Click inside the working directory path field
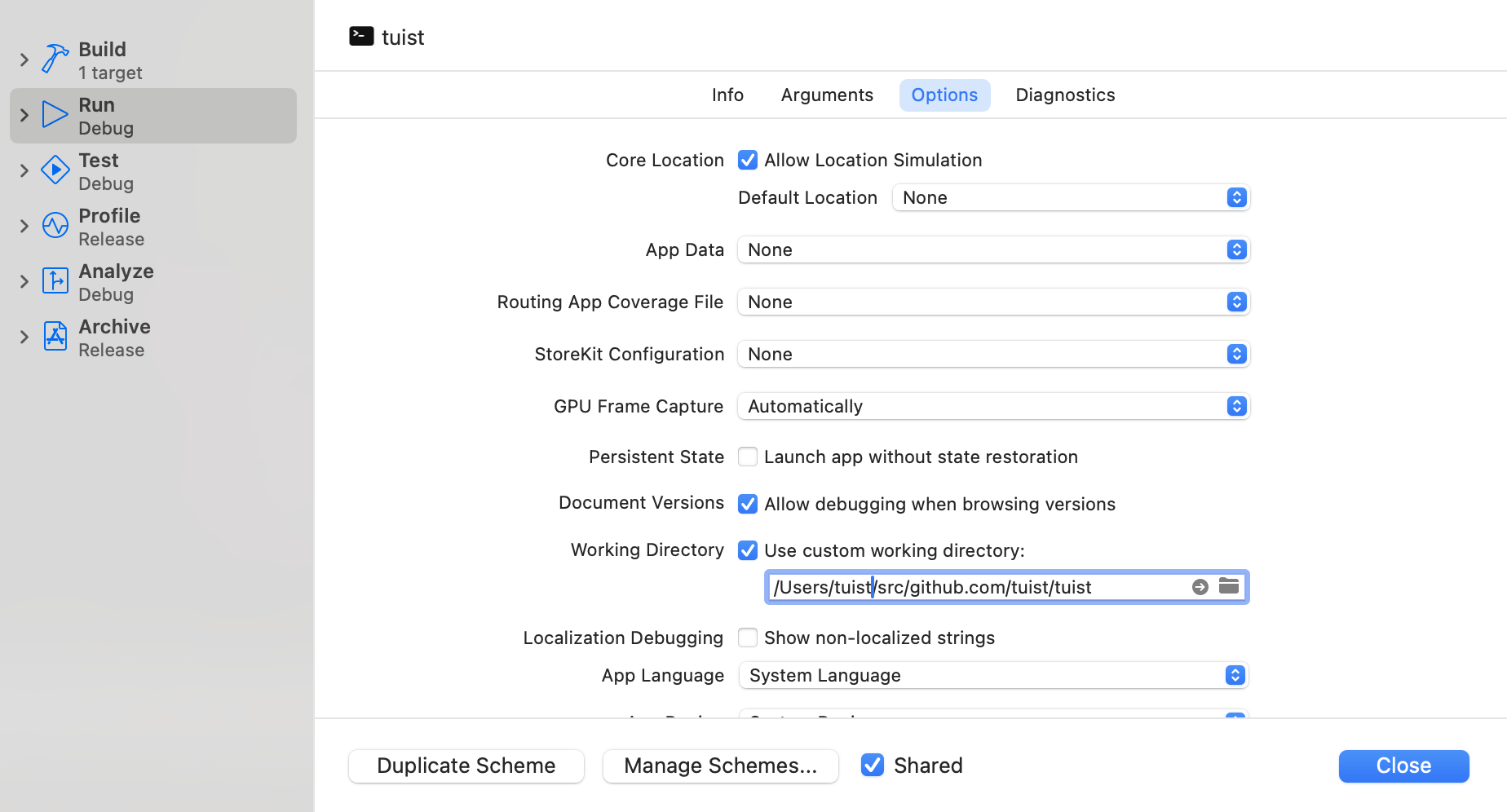Image resolution: width=1507 pixels, height=812 pixels. 979,587
